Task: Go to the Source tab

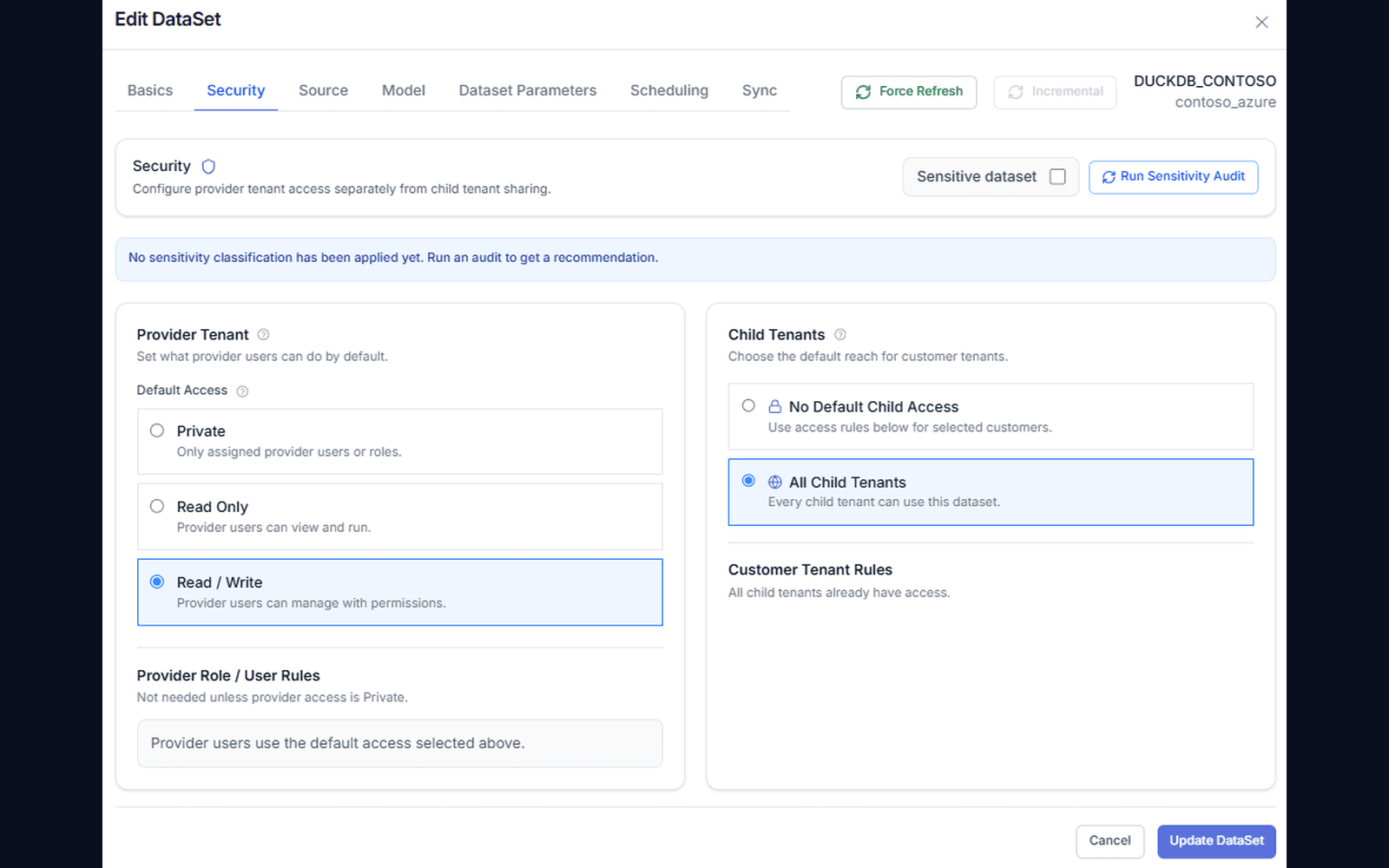Action: (x=323, y=90)
